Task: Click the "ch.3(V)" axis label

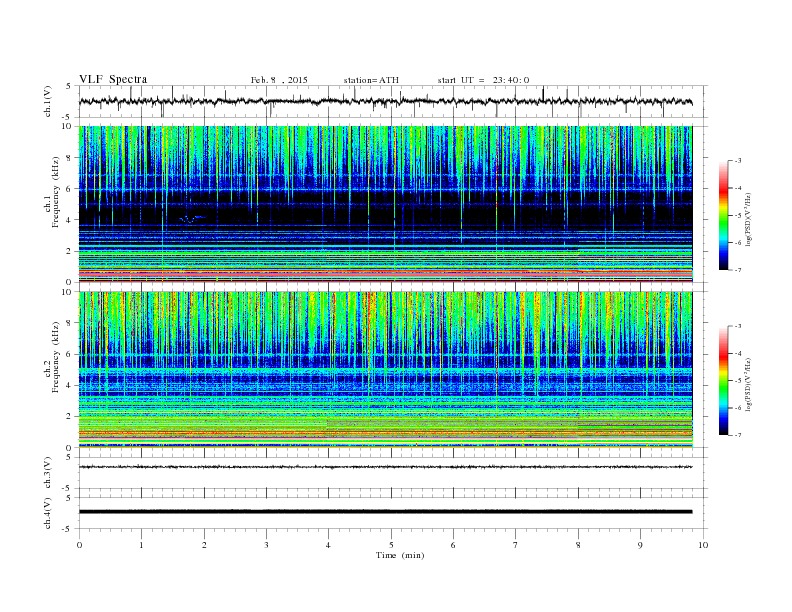Action: [48, 473]
